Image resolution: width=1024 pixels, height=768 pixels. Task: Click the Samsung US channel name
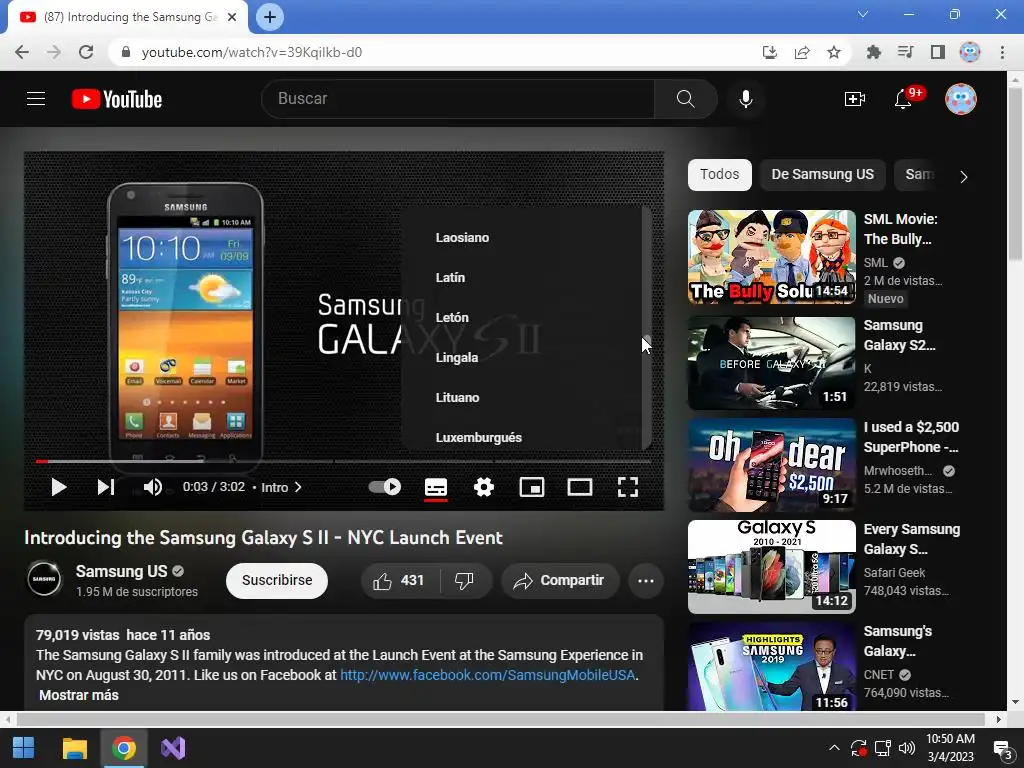coord(121,571)
